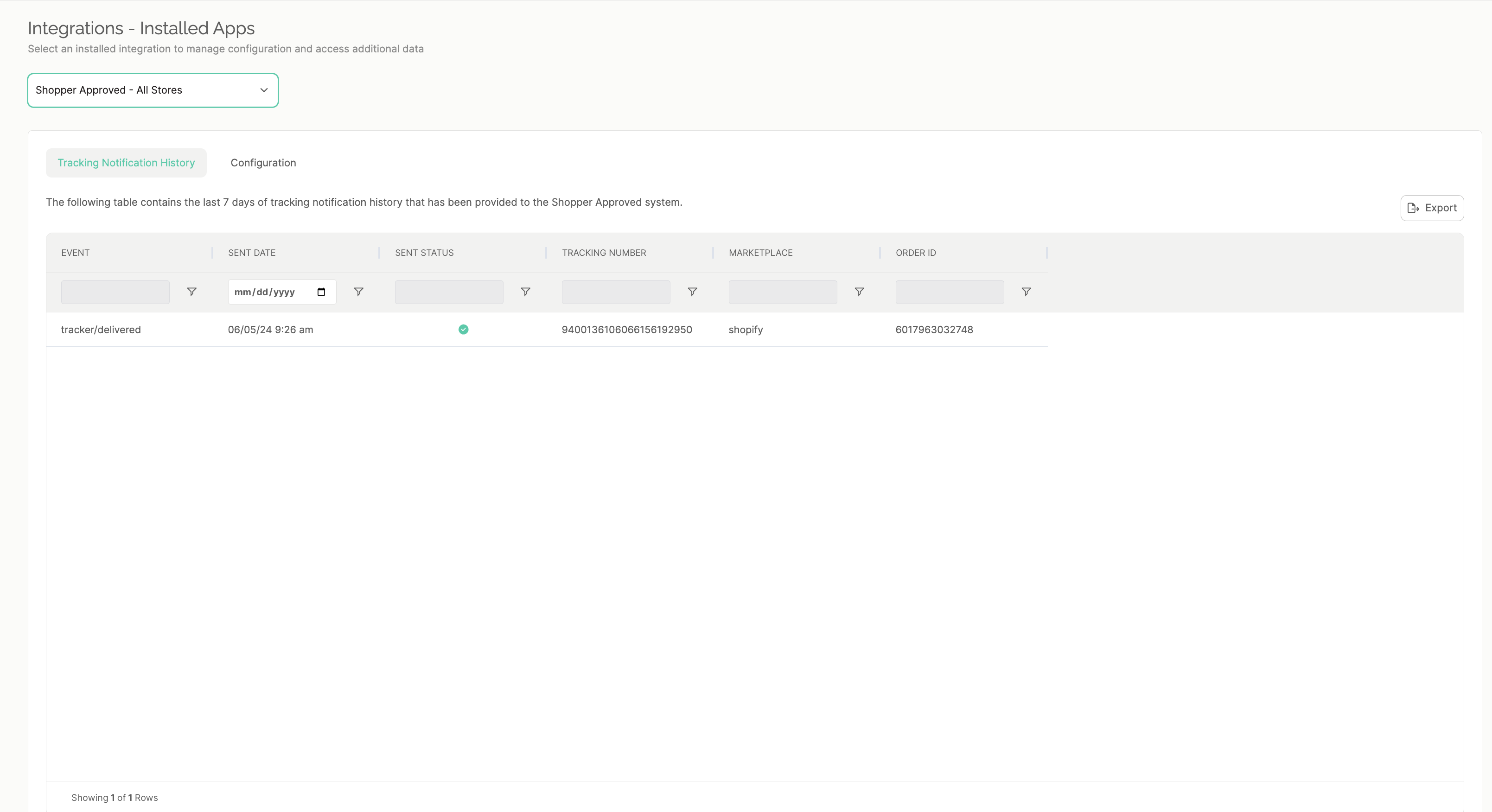Click the Sent Status column filter icon
1492x812 pixels.
(x=525, y=292)
